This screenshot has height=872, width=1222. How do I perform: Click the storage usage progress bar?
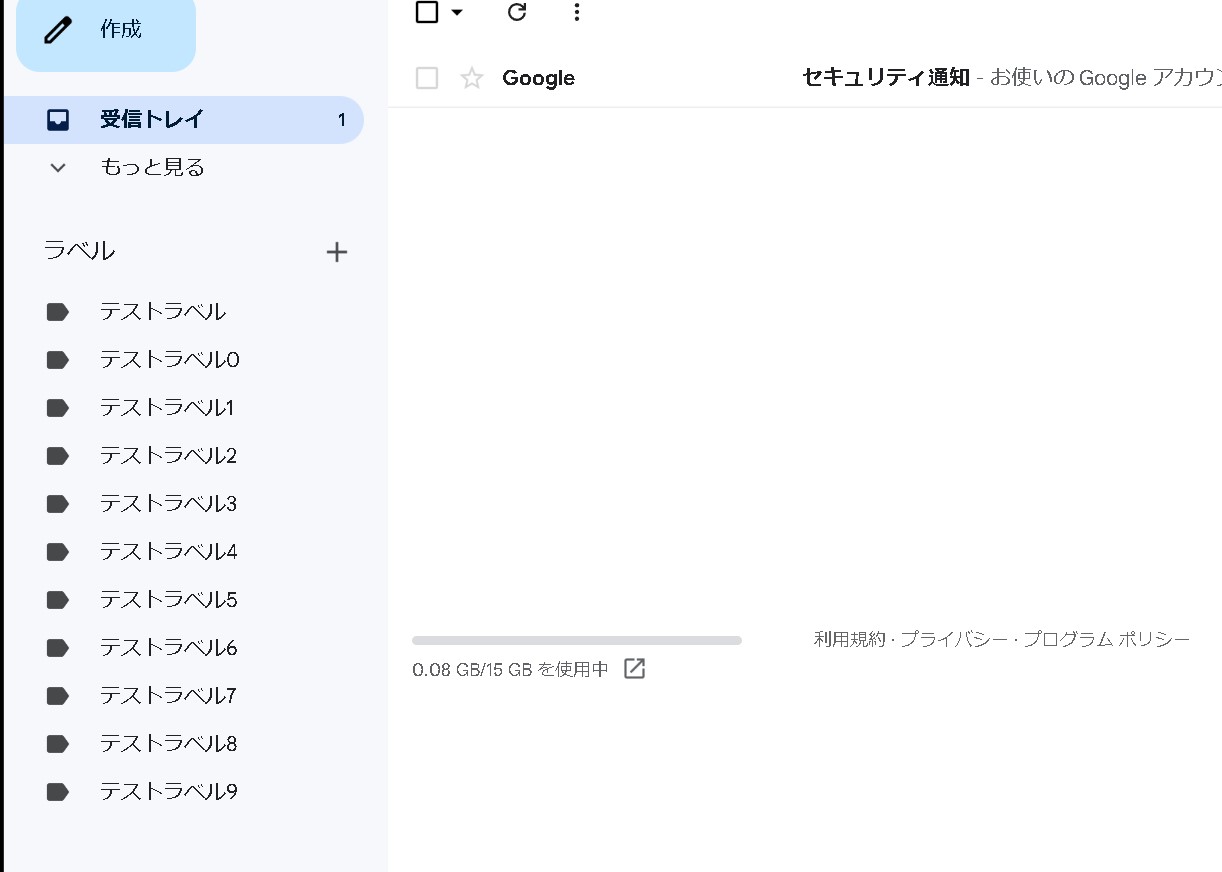pyautogui.click(x=577, y=640)
